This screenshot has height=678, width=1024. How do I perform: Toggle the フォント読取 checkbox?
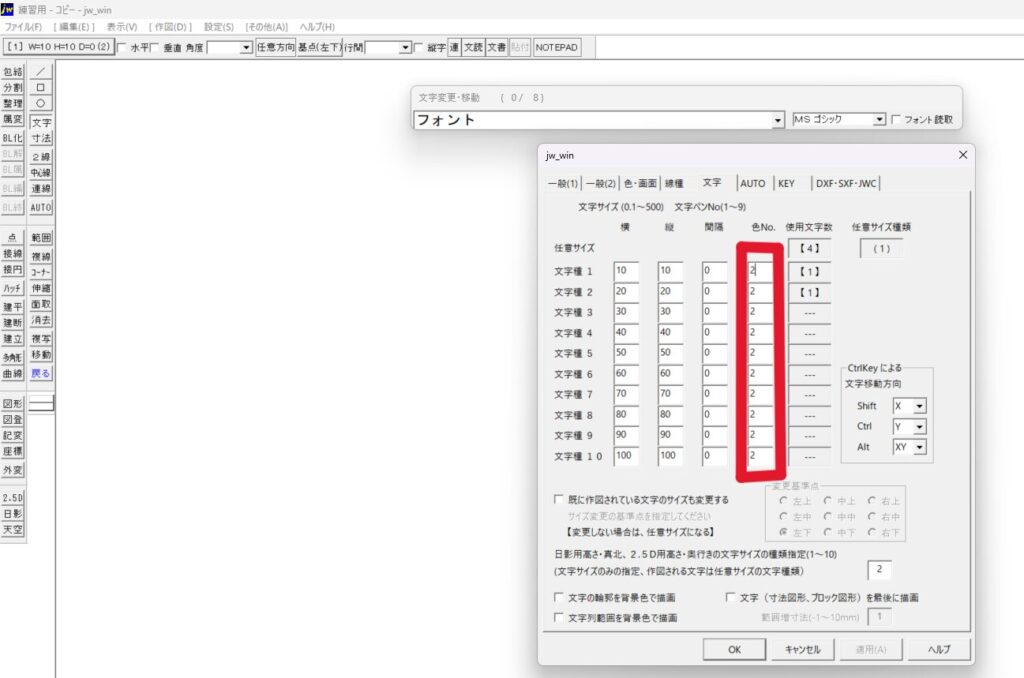(x=896, y=119)
